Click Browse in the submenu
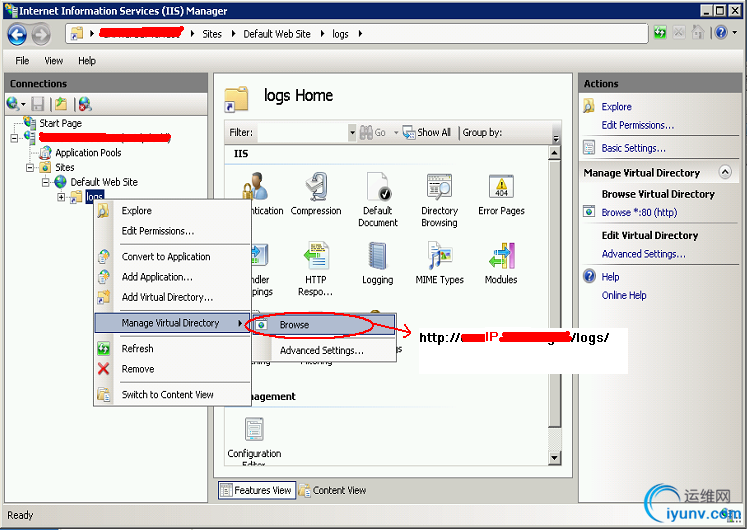This screenshot has height=530, width=747. point(324,325)
